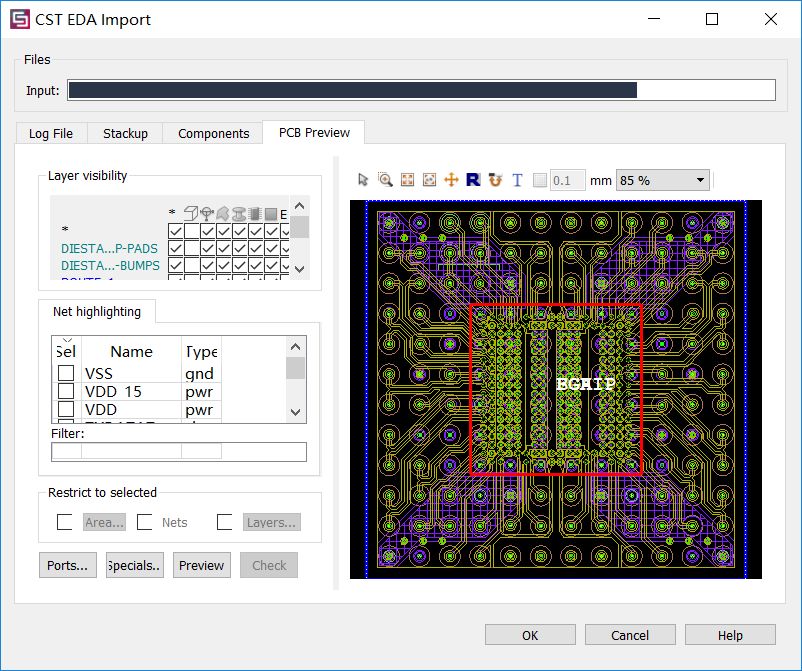Click net list scroll up arrow

tap(296, 347)
